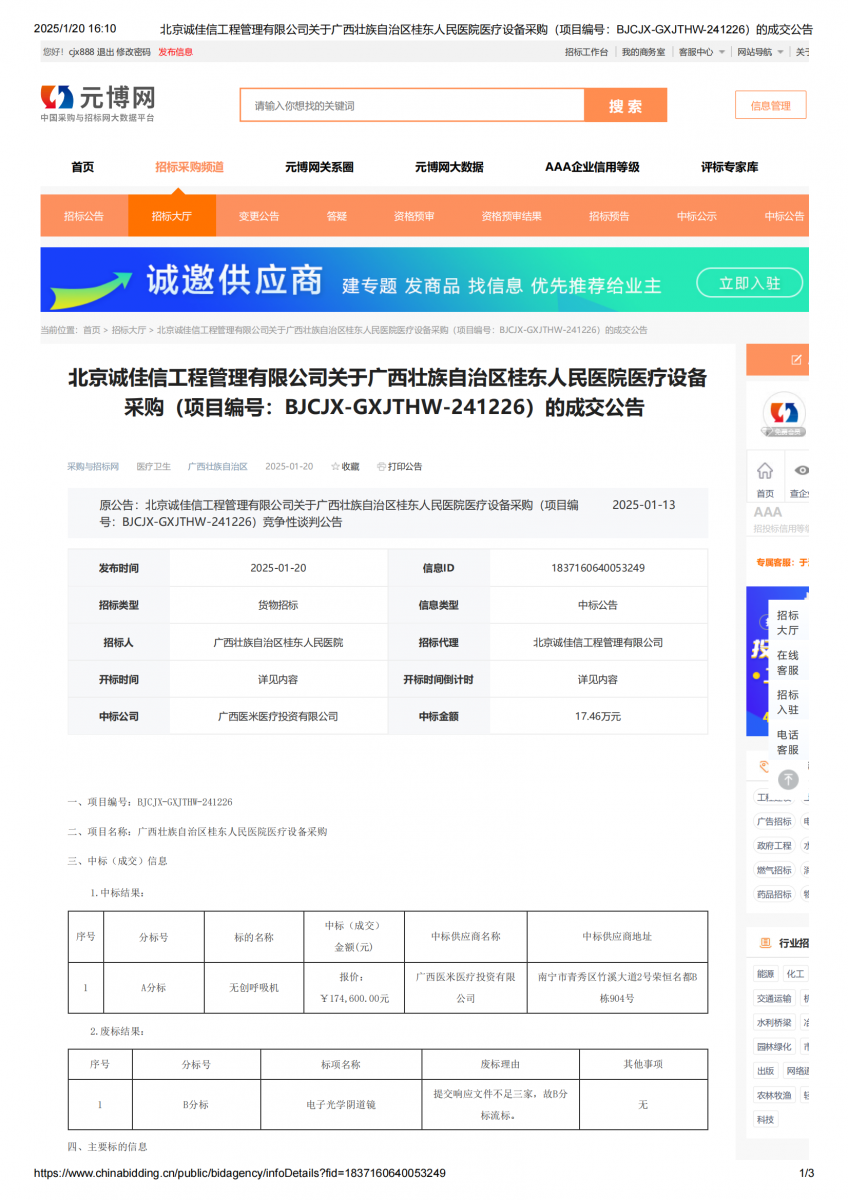Switch to the 变更公告 tab
The width and height of the screenshot is (848, 1200).
click(259, 216)
